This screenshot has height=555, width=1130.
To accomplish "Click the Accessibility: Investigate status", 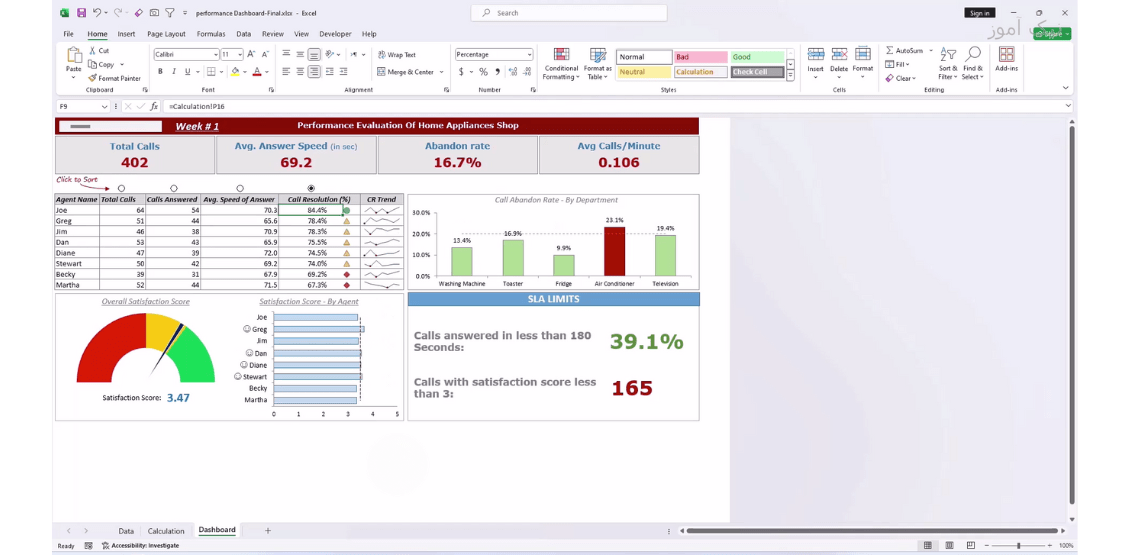I will [141, 546].
